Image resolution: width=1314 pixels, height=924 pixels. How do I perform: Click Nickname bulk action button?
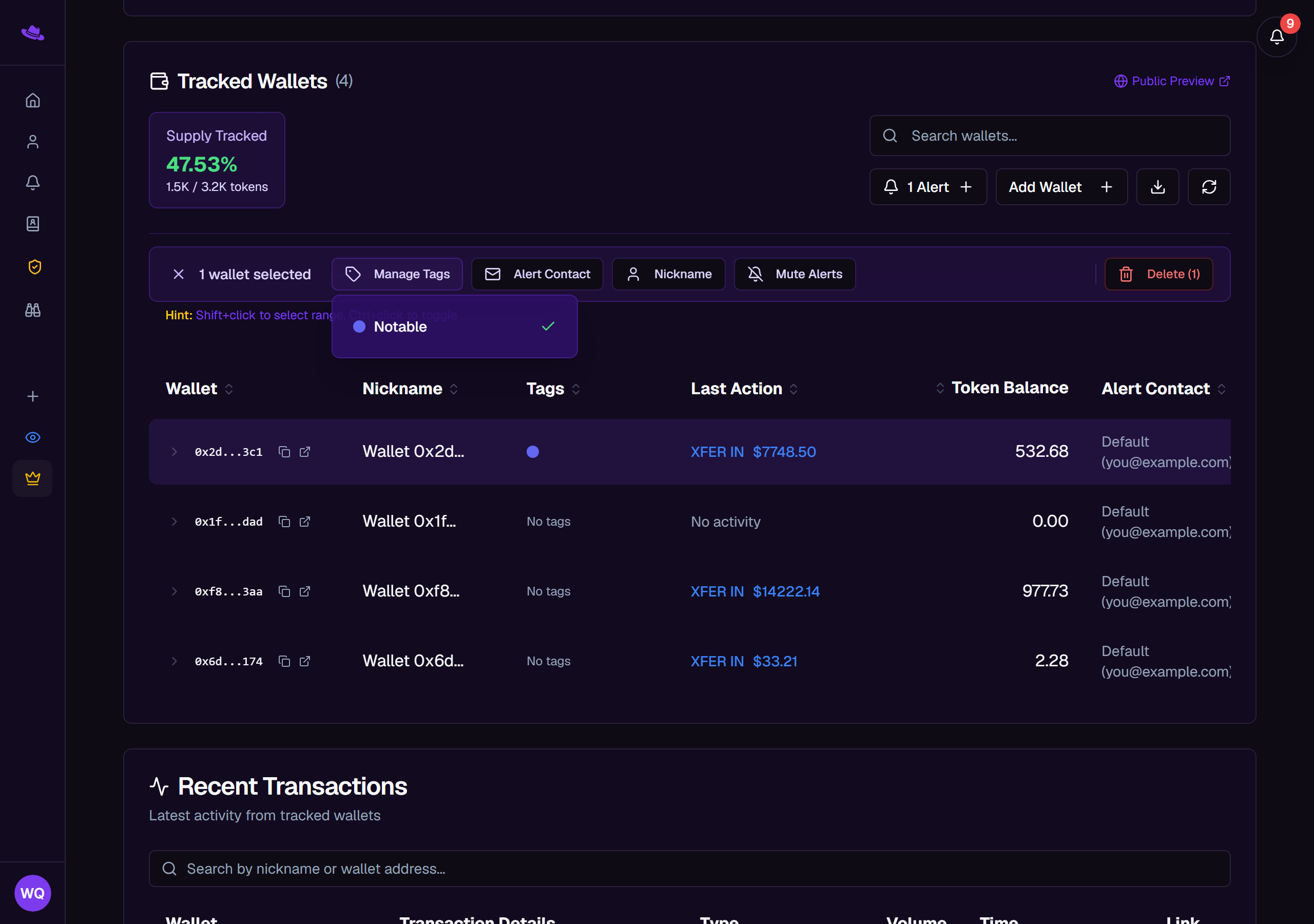point(668,274)
